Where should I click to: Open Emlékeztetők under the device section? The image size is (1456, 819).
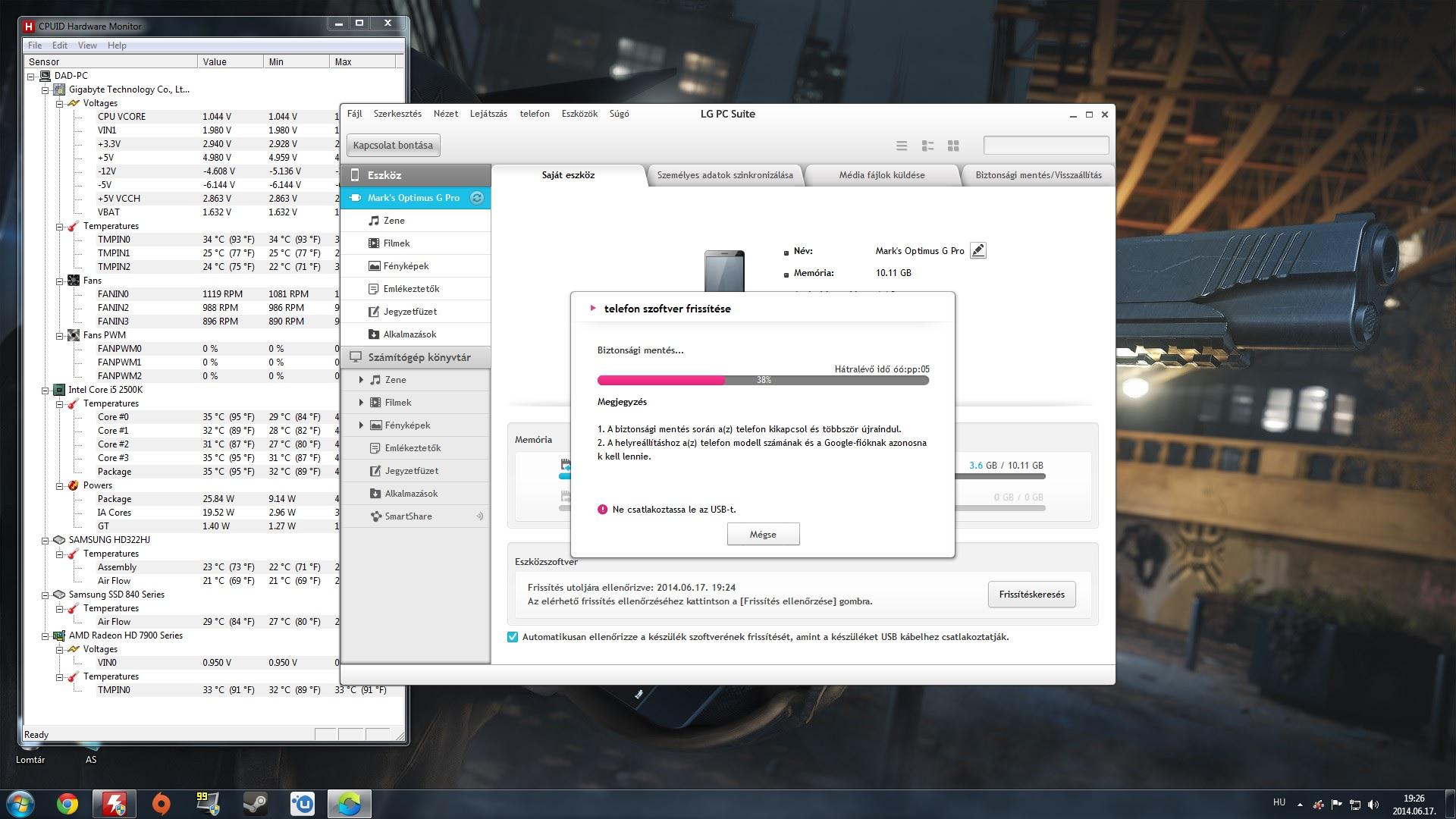pos(416,289)
